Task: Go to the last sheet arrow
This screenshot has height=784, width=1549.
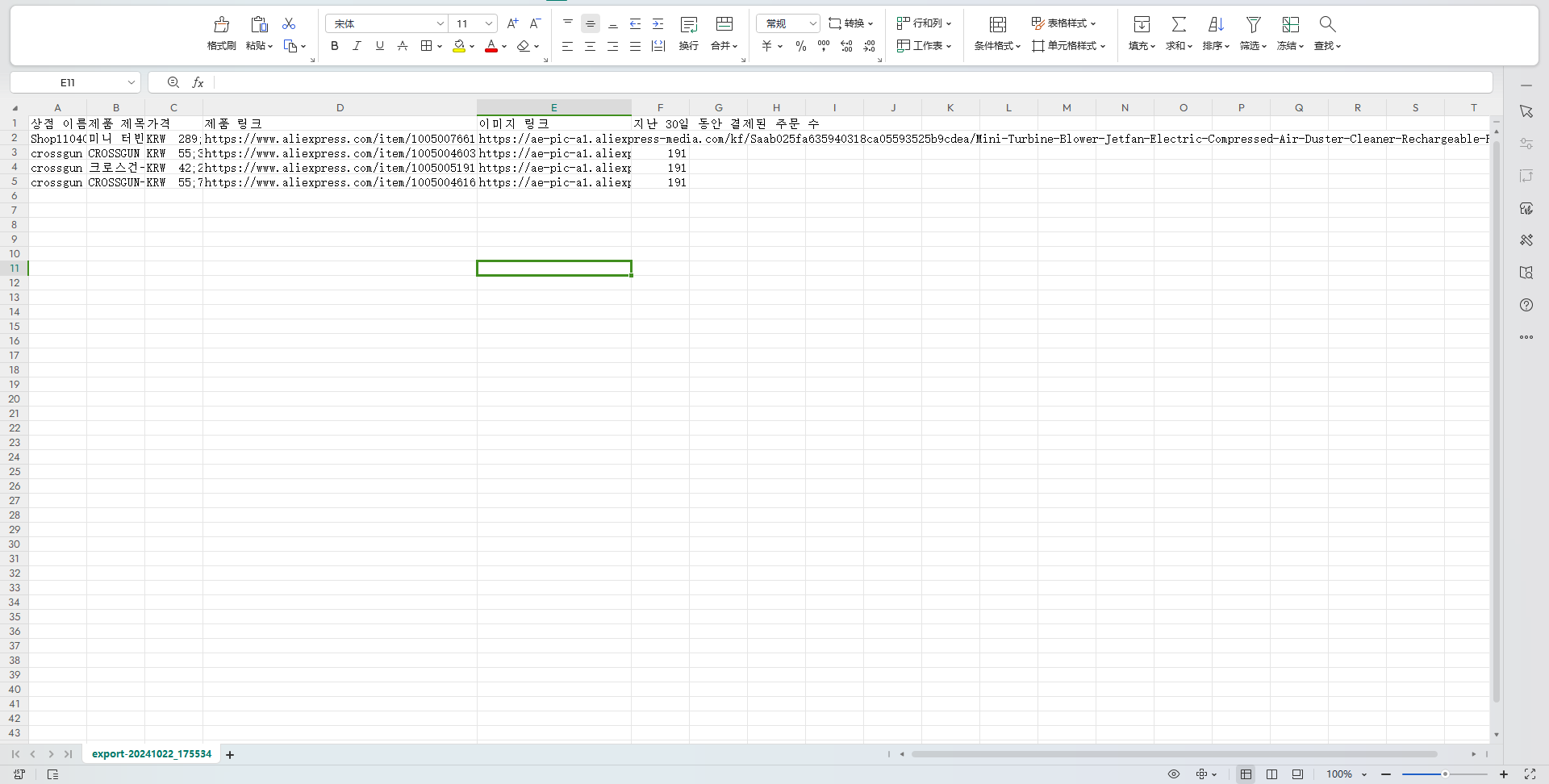Action: point(69,754)
